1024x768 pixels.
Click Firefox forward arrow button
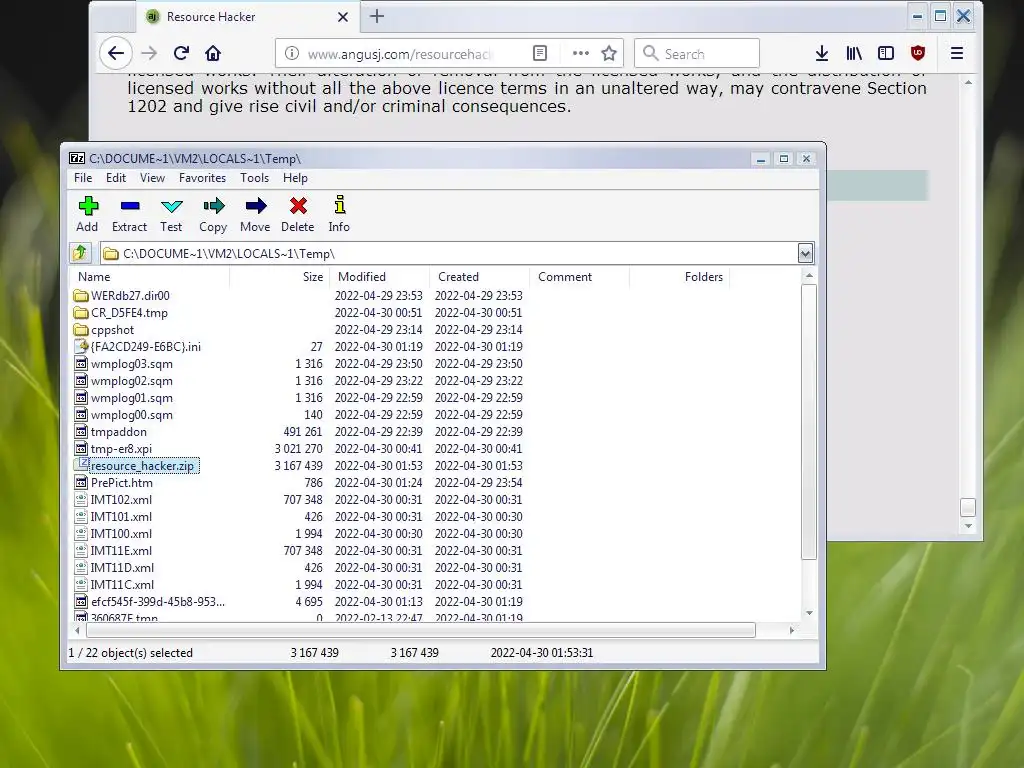click(x=150, y=54)
